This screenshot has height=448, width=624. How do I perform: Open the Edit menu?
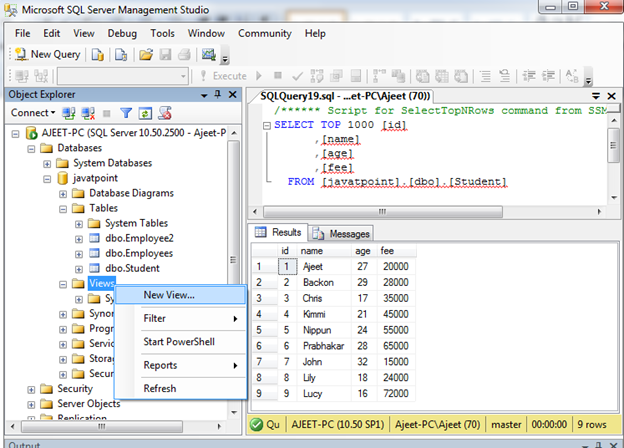coord(52,33)
